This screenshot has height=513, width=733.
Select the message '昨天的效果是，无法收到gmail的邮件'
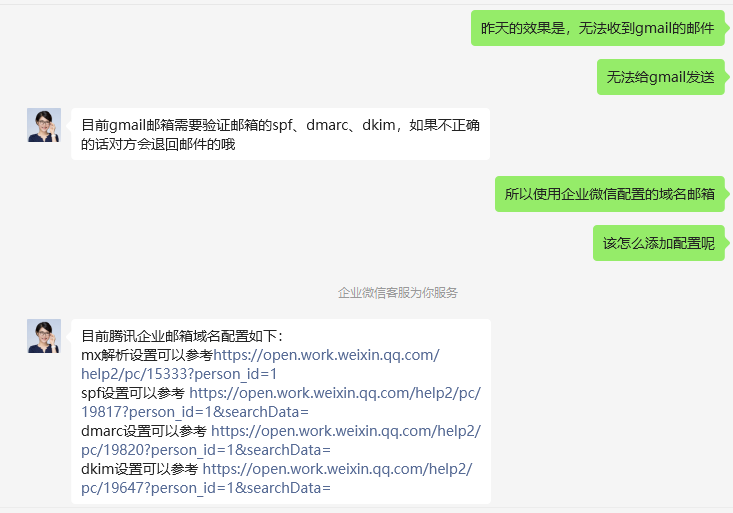pos(597,28)
